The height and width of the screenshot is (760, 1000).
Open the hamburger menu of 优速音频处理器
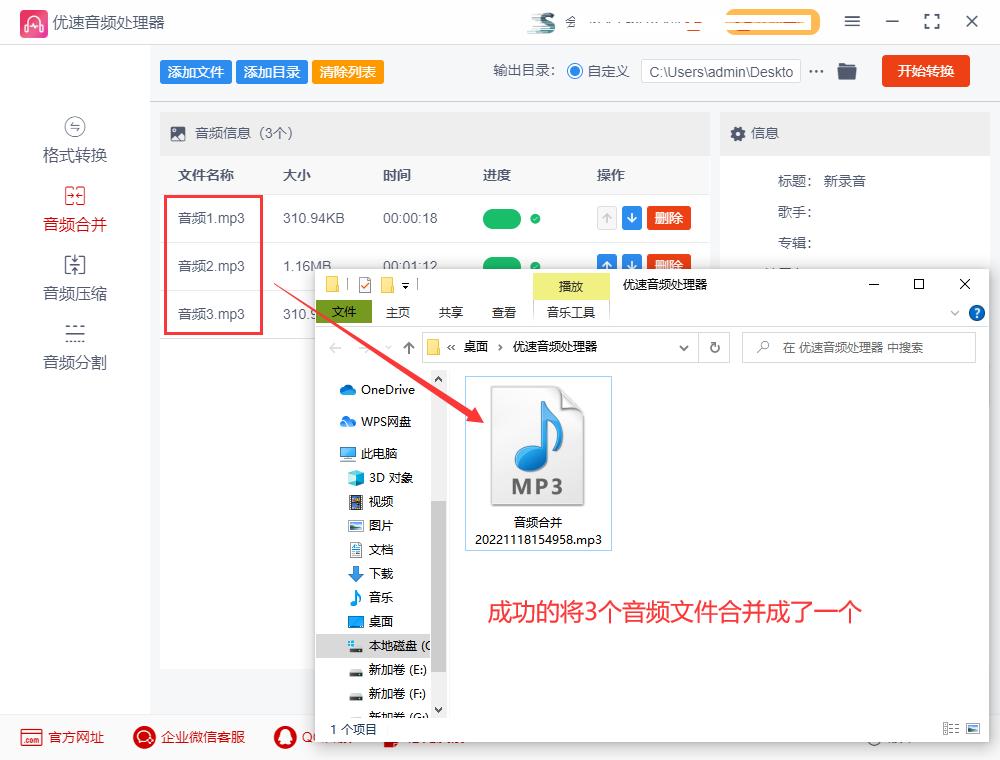point(852,20)
